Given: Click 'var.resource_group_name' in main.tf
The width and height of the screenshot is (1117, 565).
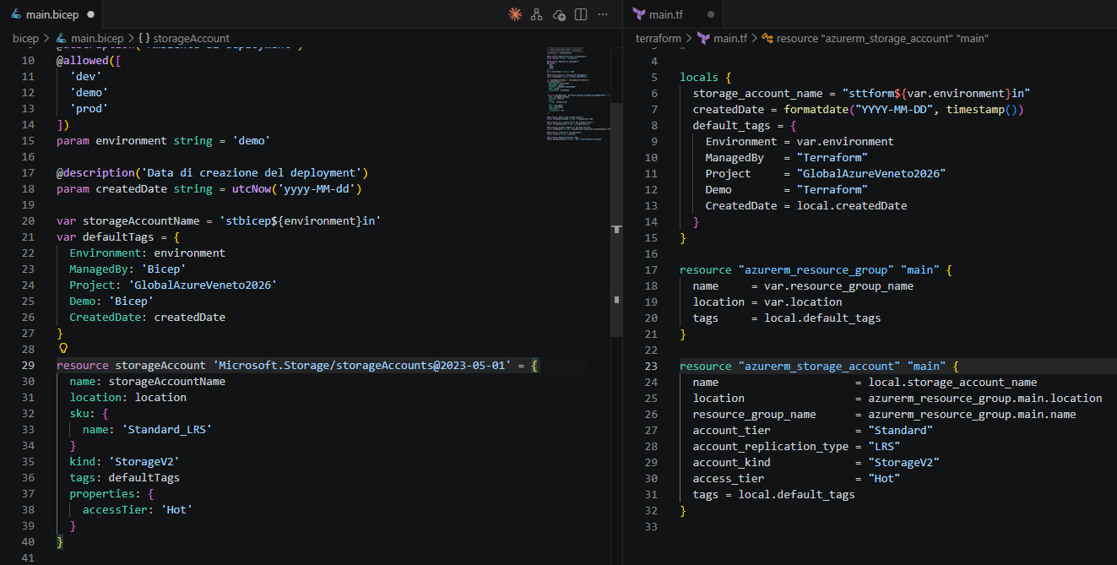Looking at the screenshot, I should (x=838, y=286).
